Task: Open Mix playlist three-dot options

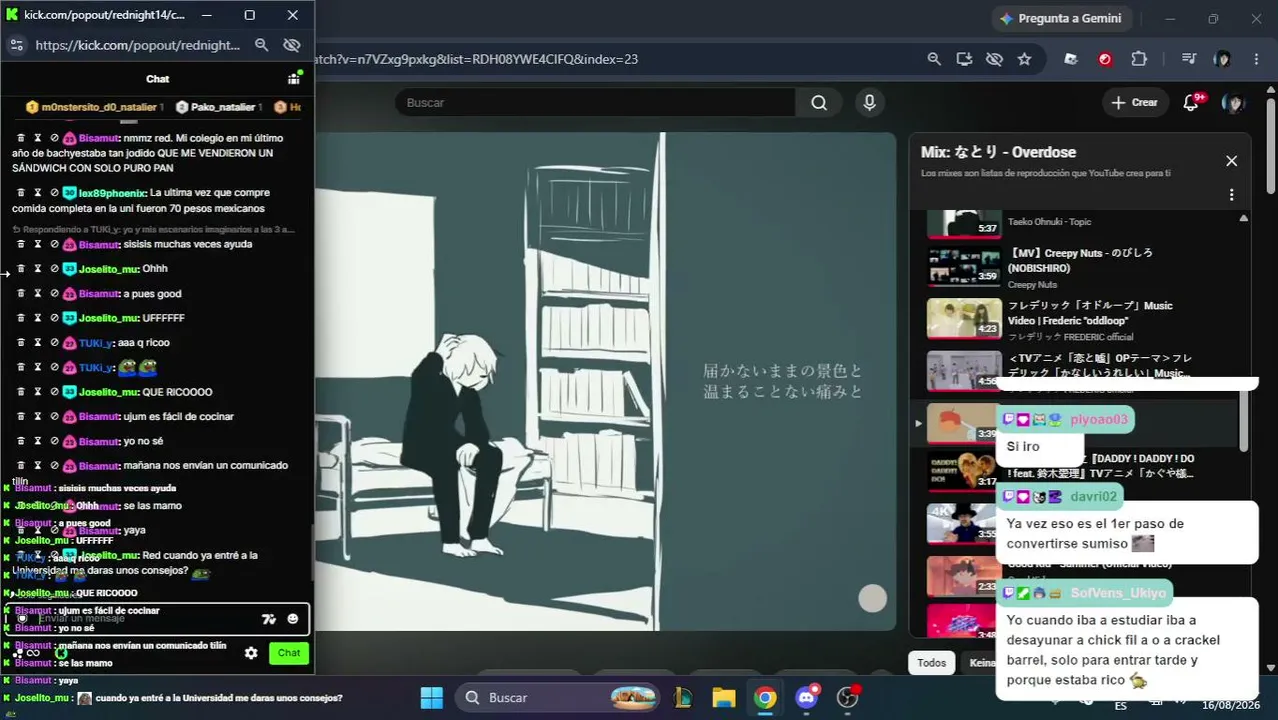Action: (x=1232, y=195)
